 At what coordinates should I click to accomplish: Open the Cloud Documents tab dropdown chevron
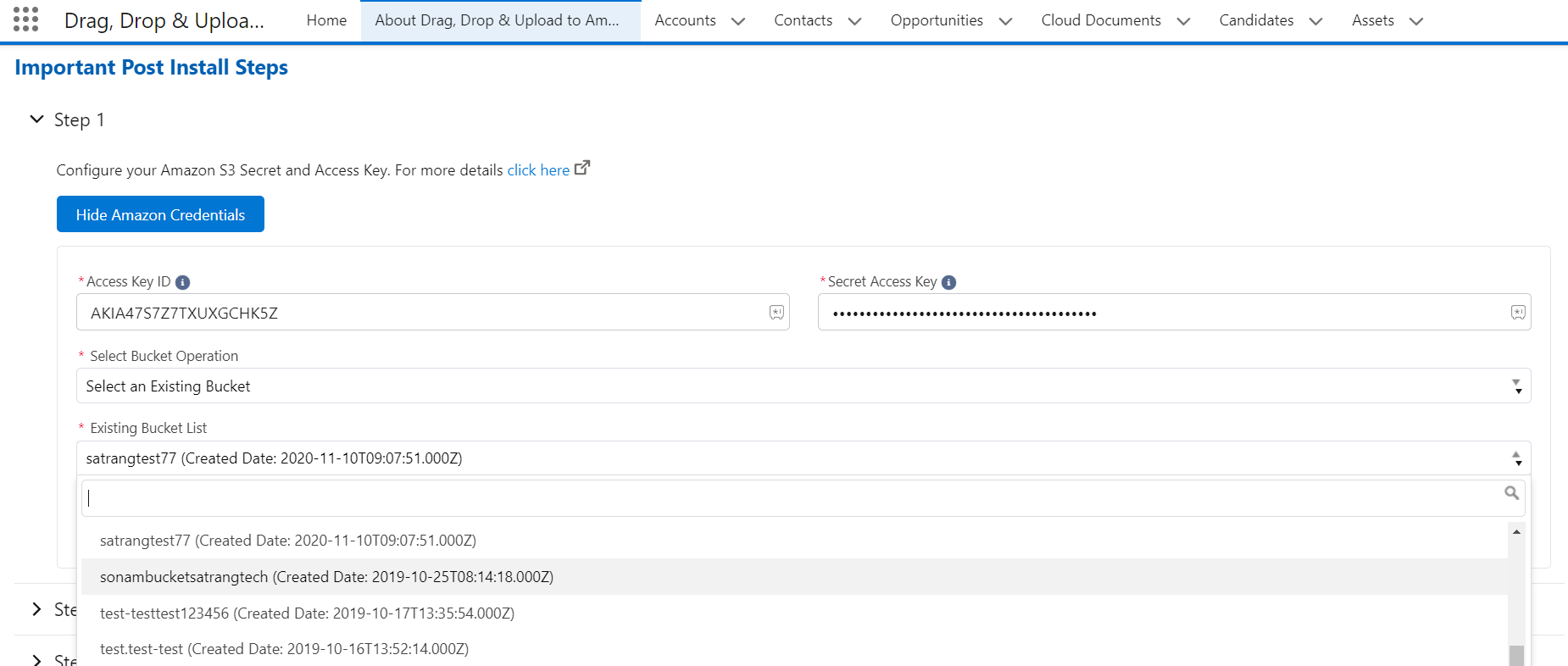1183,21
